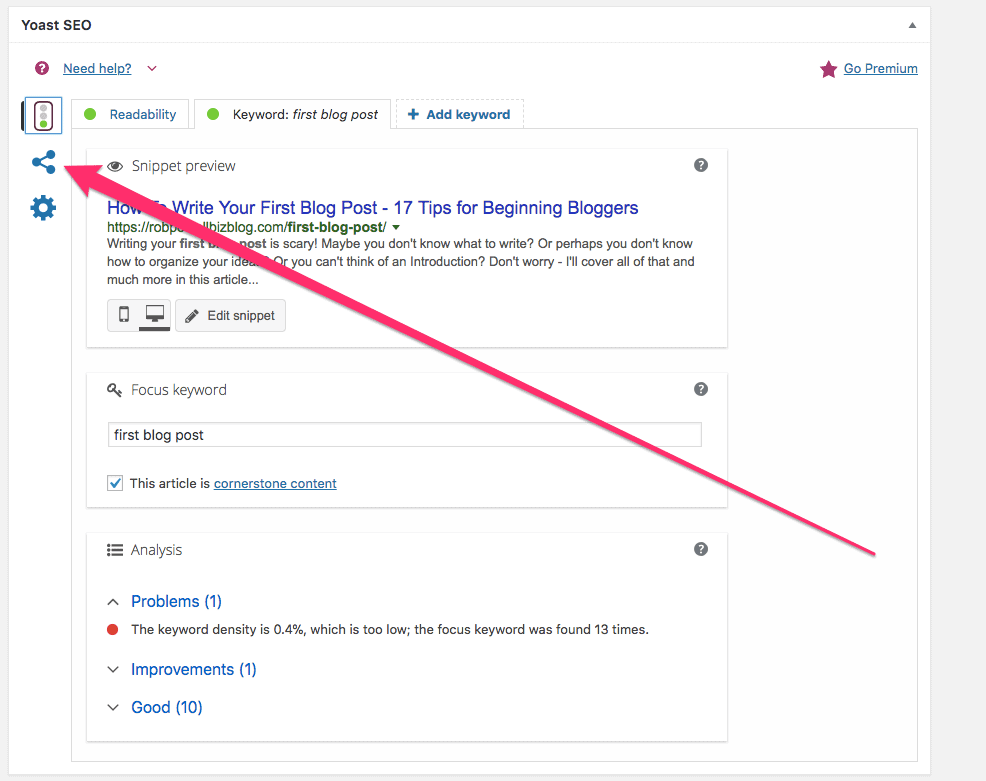The height and width of the screenshot is (781, 986).
Task: Open the Yoast Social share tab
Action: [43, 162]
